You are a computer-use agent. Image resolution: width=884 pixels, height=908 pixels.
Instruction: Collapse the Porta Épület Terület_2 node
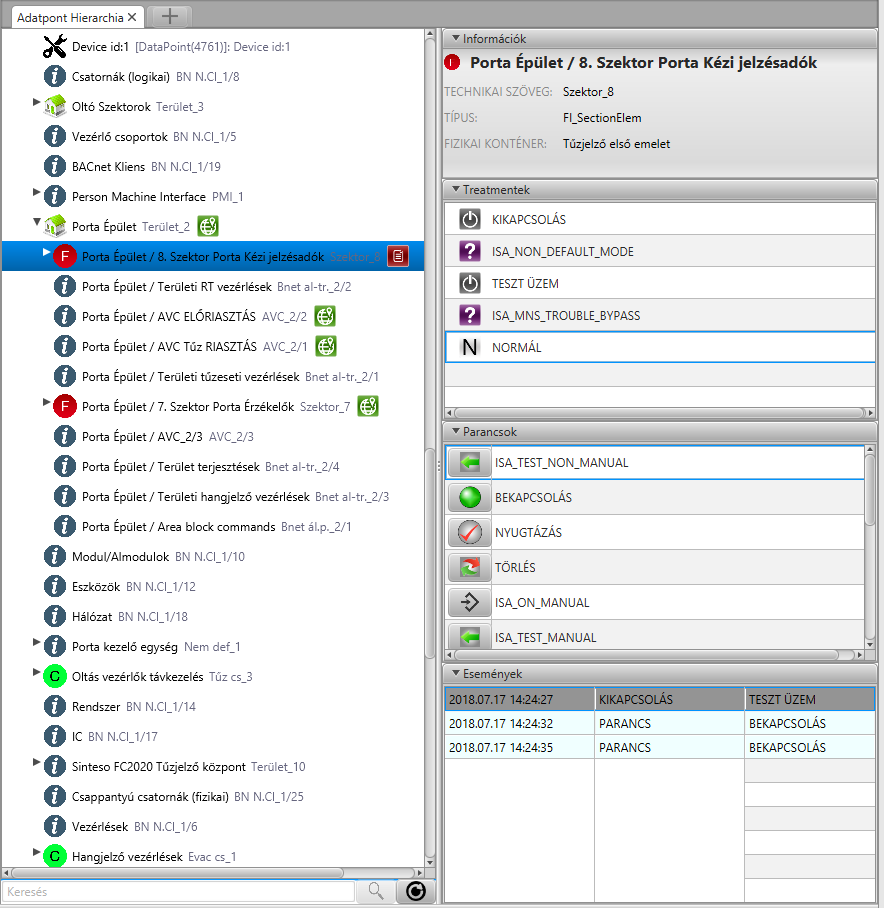37,222
